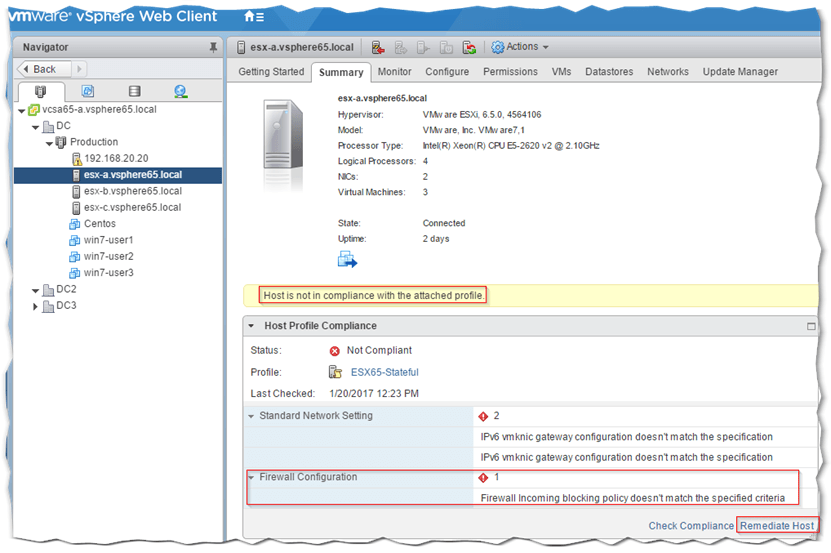Open the Getting Started tab

(x=271, y=72)
